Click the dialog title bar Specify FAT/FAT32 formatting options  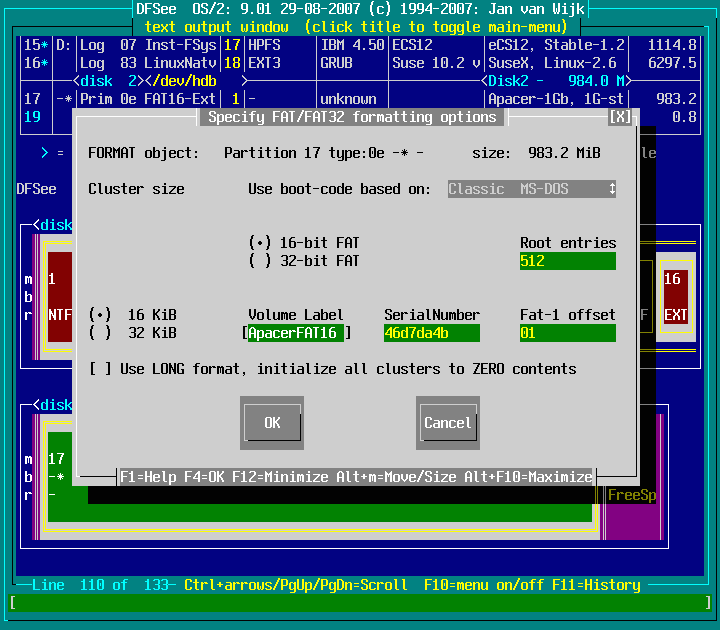pos(351,117)
